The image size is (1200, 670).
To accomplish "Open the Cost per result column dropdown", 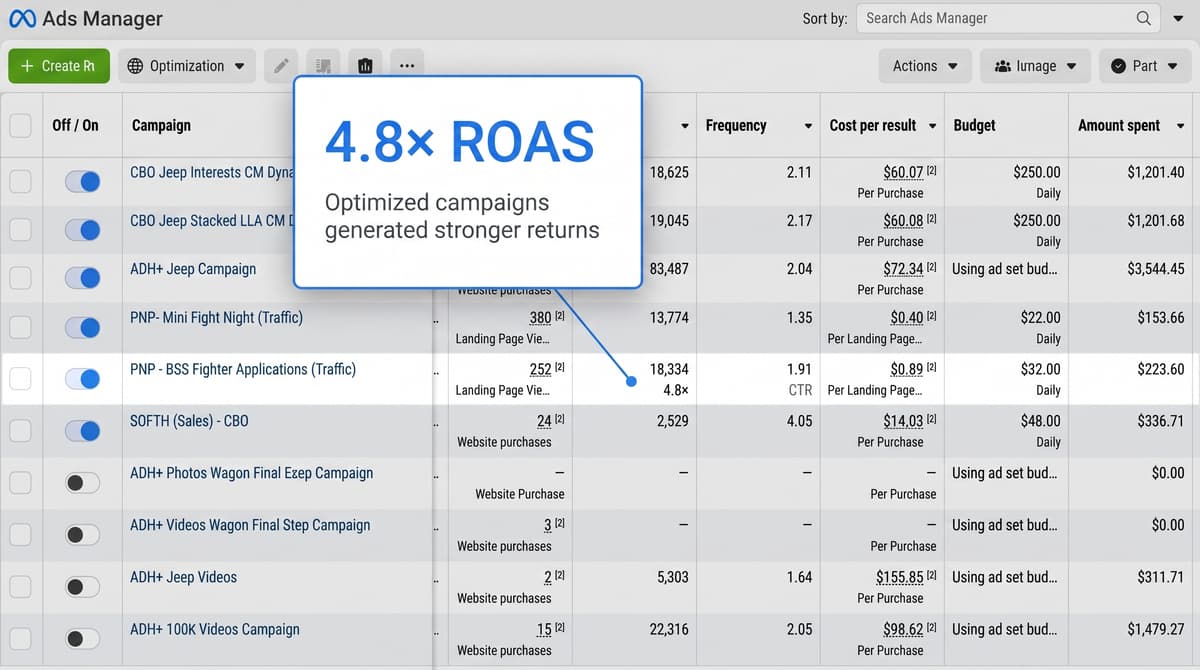I will [932, 126].
